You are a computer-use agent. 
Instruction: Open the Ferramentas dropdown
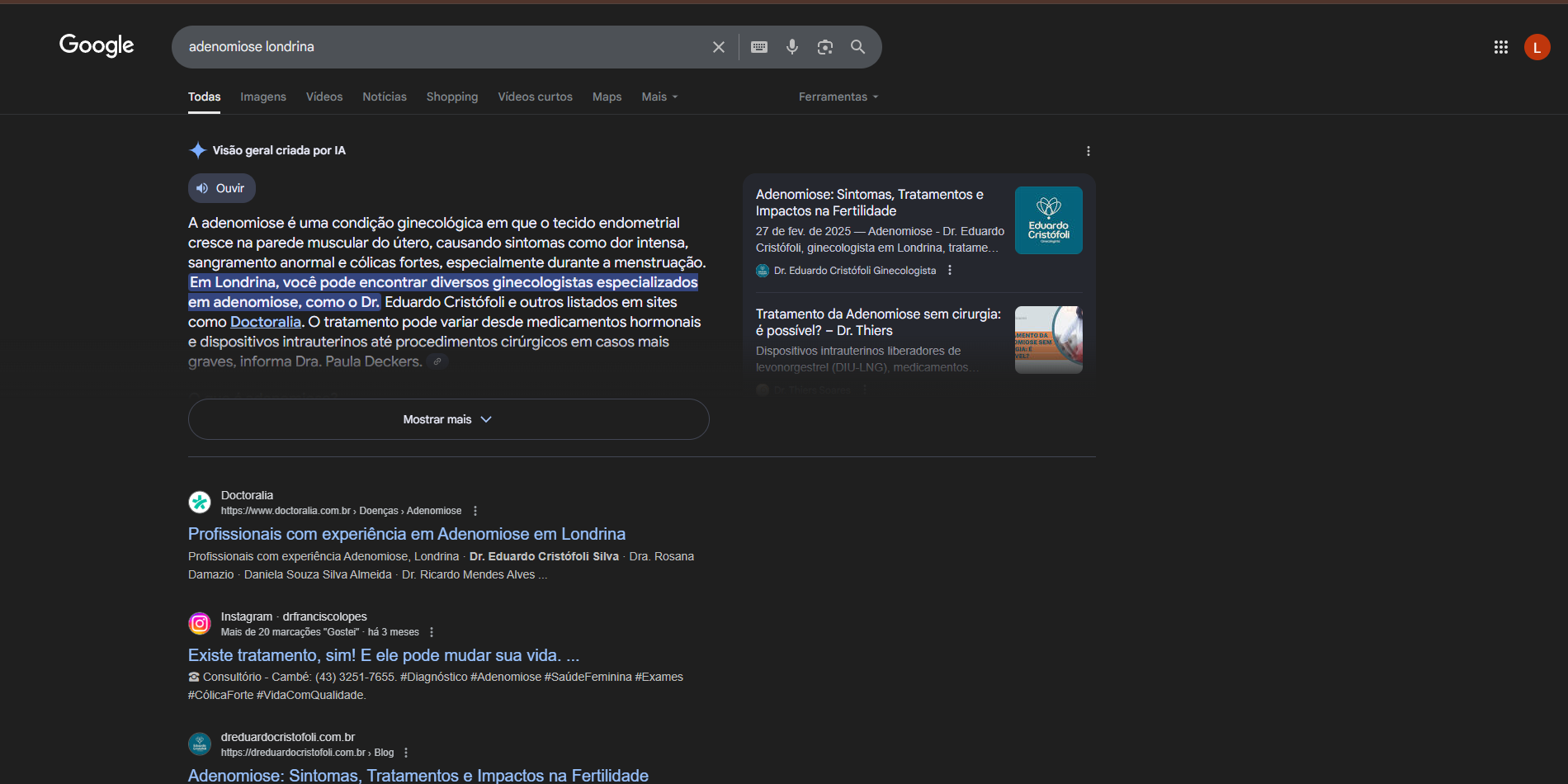pyautogui.click(x=838, y=97)
